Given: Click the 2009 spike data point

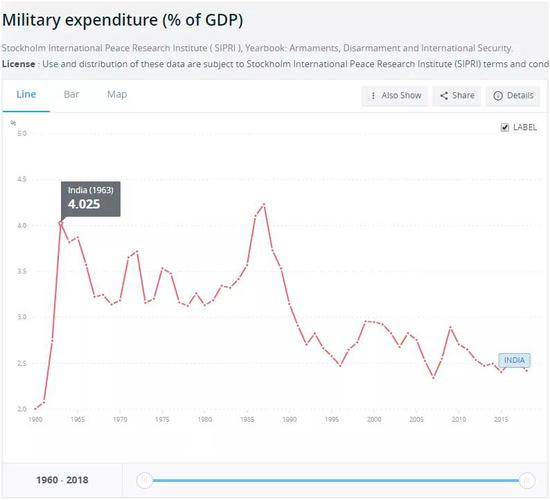Looking at the screenshot, I should coord(450,328).
